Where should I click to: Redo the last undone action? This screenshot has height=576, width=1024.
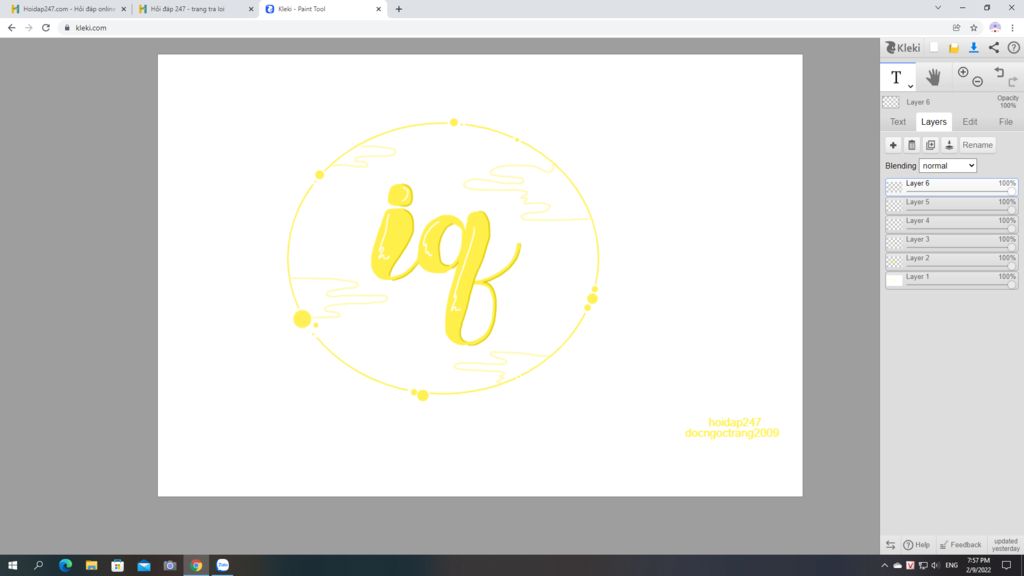click(1013, 82)
